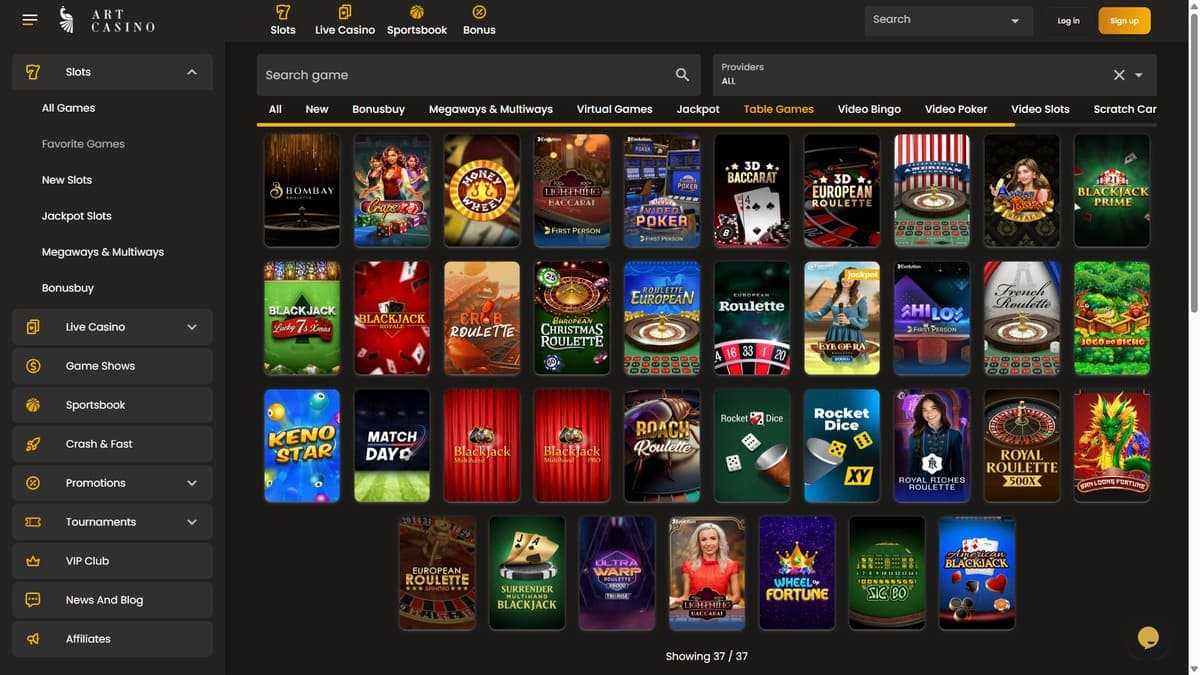Open the hamburger menu icon
This screenshot has height=675, width=1200.
click(30, 20)
